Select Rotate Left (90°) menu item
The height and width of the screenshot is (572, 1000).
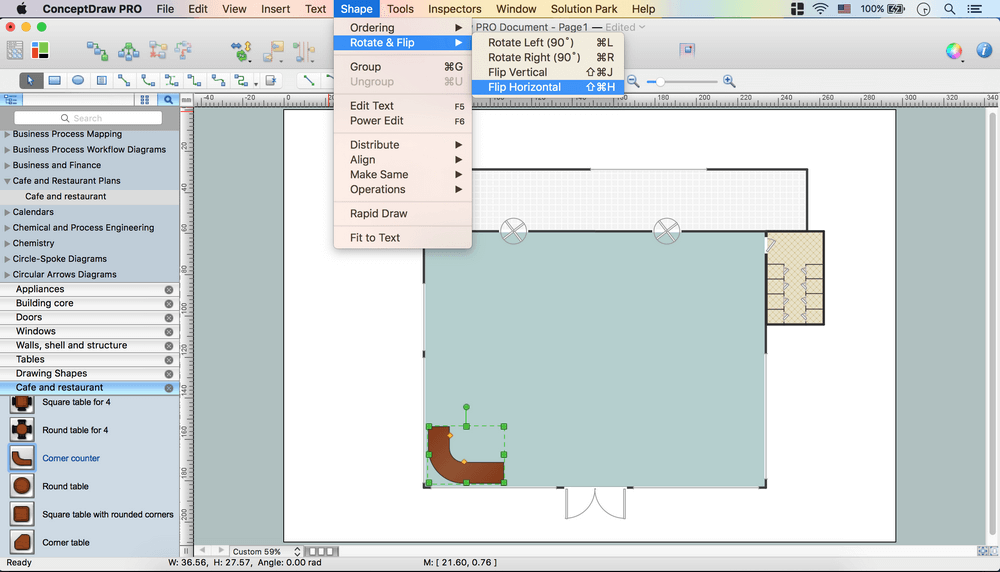pyautogui.click(x=531, y=43)
